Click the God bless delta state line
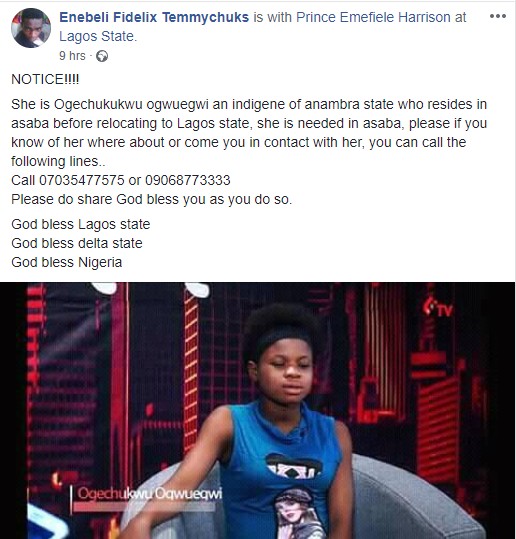Image resolution: width=516 pixels, height=539 pixels. (77, 243)
